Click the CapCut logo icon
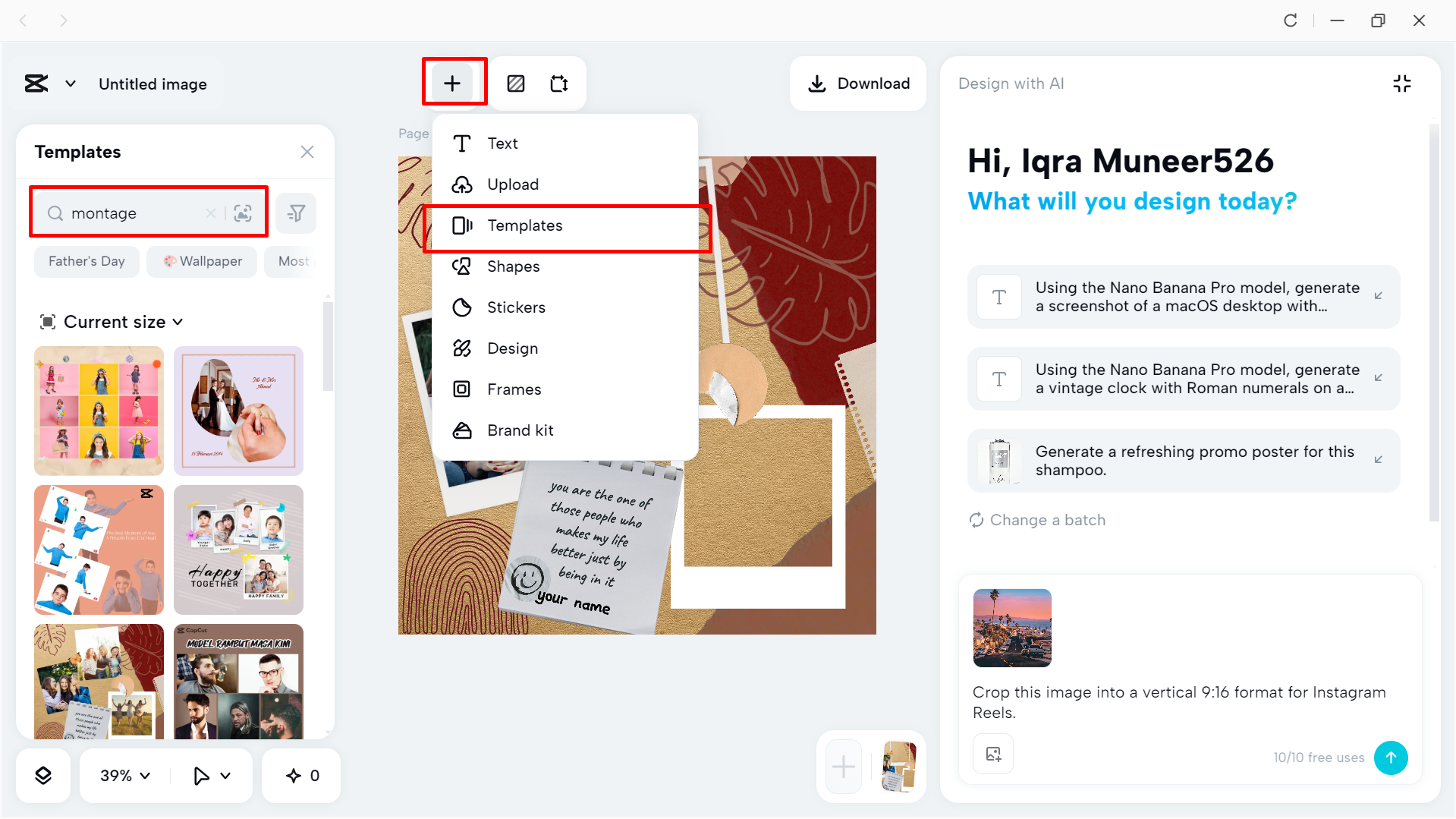The width and height of the screenshot is (1456, 819). [36, 83]
